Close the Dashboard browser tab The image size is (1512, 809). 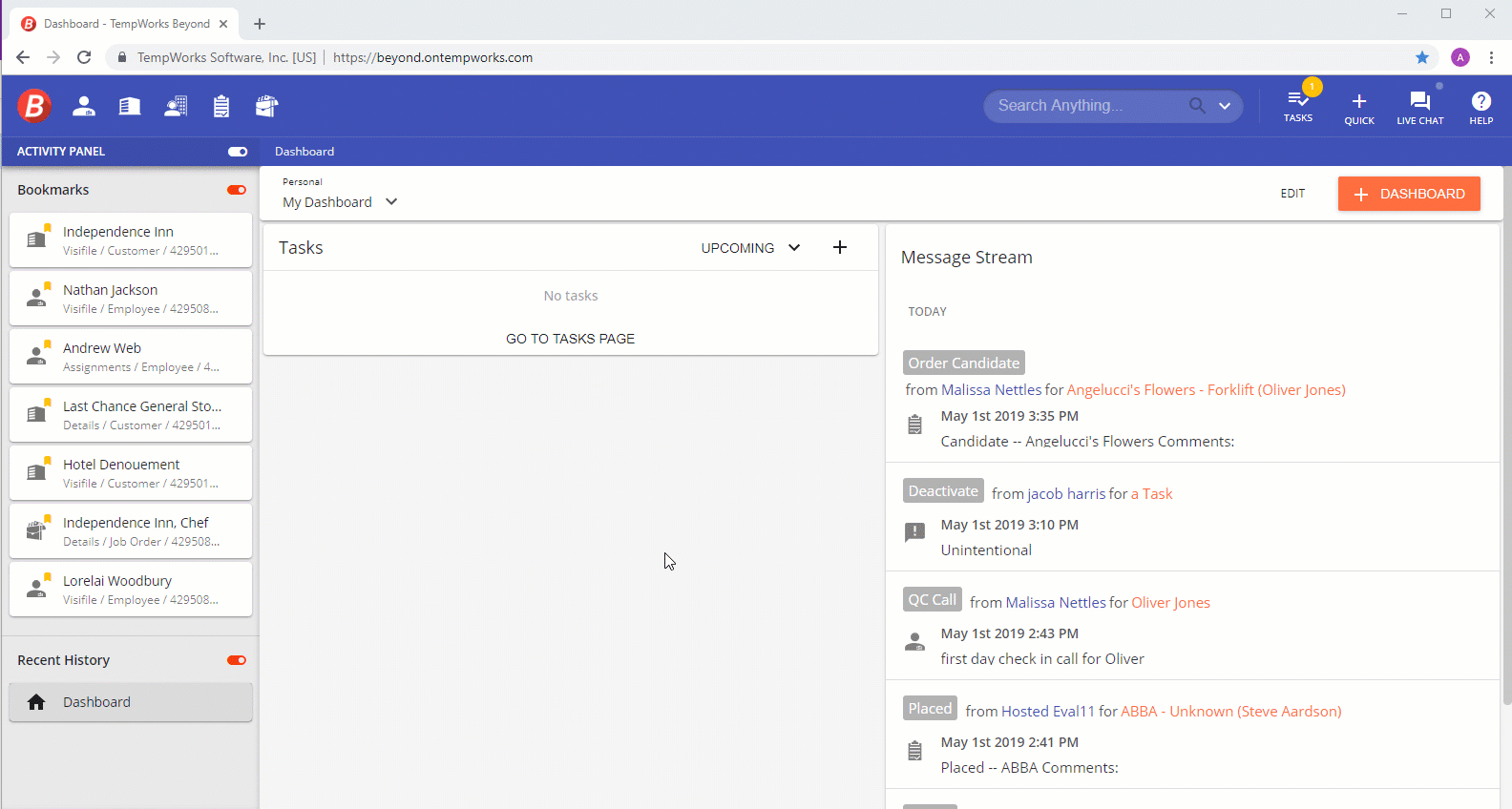tap(223, 24)
